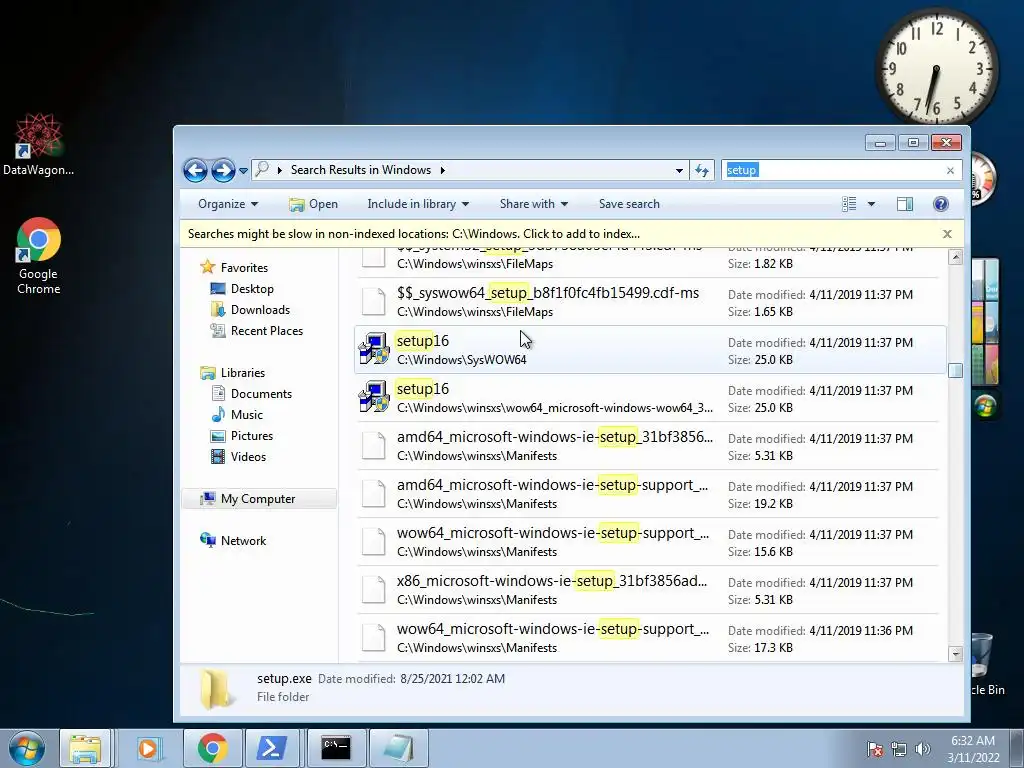Select Favorites in the navigation pane
Image resolution: width=1024 pixels, height=768 pixels.
[x=244, y=267]
